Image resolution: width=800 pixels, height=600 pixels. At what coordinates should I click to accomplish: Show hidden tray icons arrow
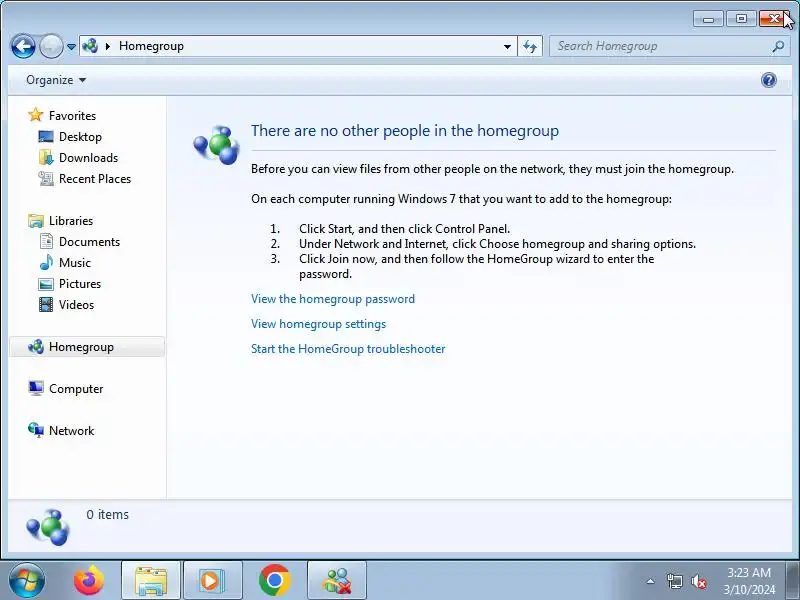(650, 581)
